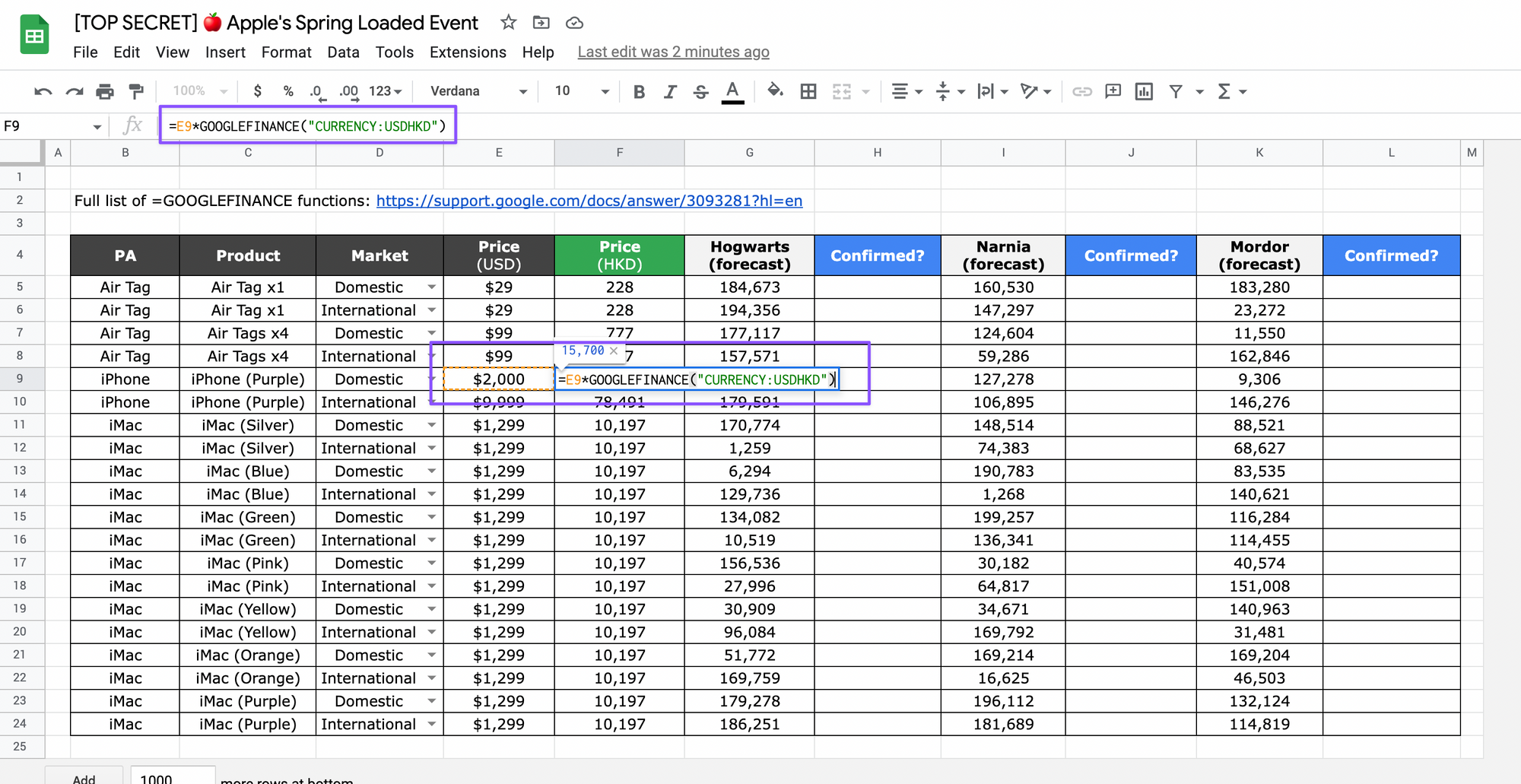
Task: Open text color picker
Action: pos(732,92)
